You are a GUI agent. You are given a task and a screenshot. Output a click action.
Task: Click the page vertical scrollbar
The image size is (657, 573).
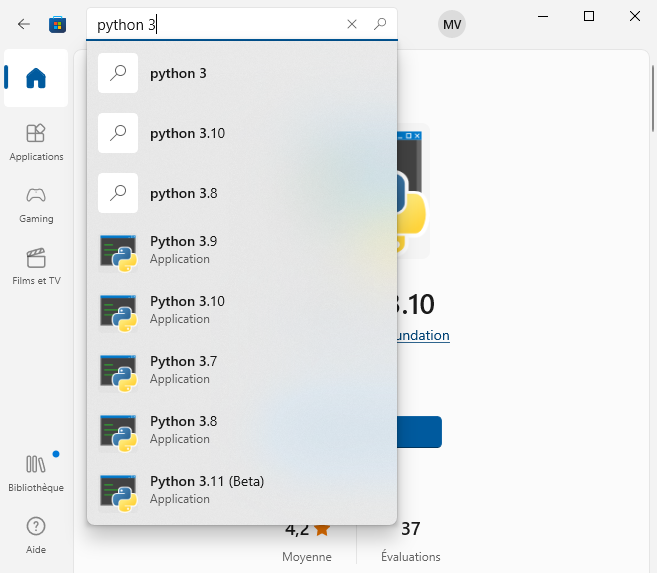pyautogui.click(x=652, y=98)
